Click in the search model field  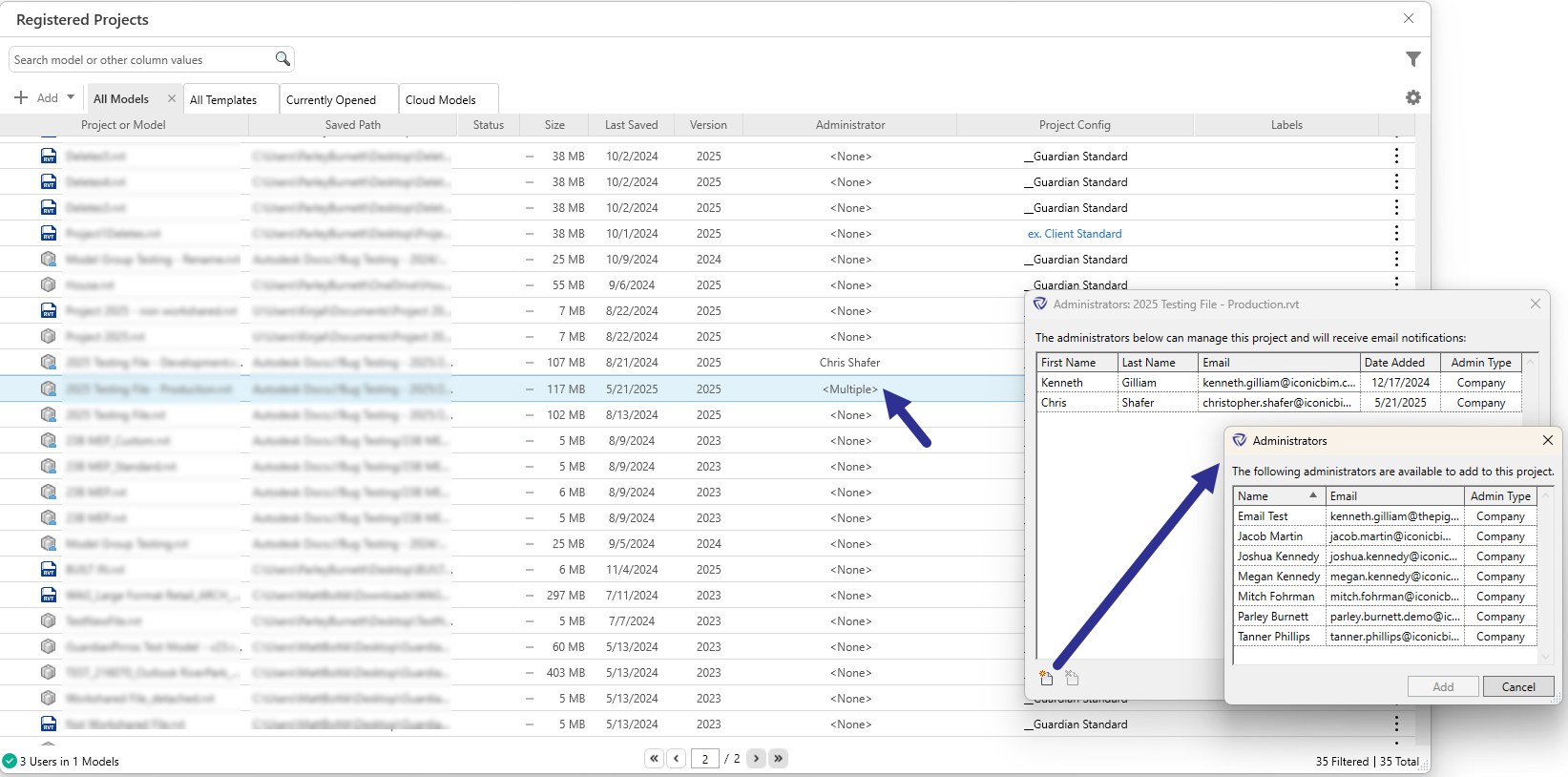click(x=141, y=59)
